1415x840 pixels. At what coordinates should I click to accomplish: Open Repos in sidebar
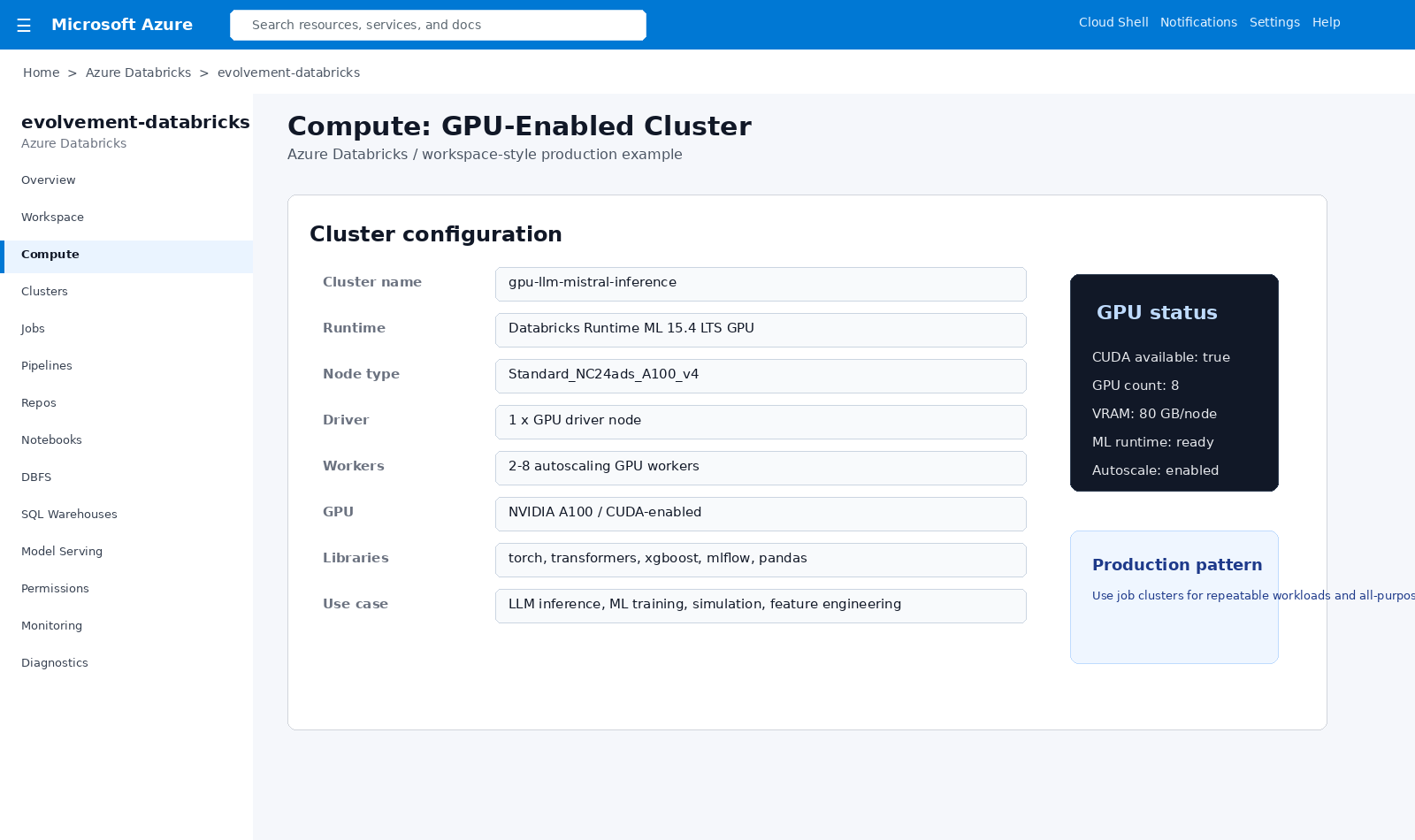[126, 403]
